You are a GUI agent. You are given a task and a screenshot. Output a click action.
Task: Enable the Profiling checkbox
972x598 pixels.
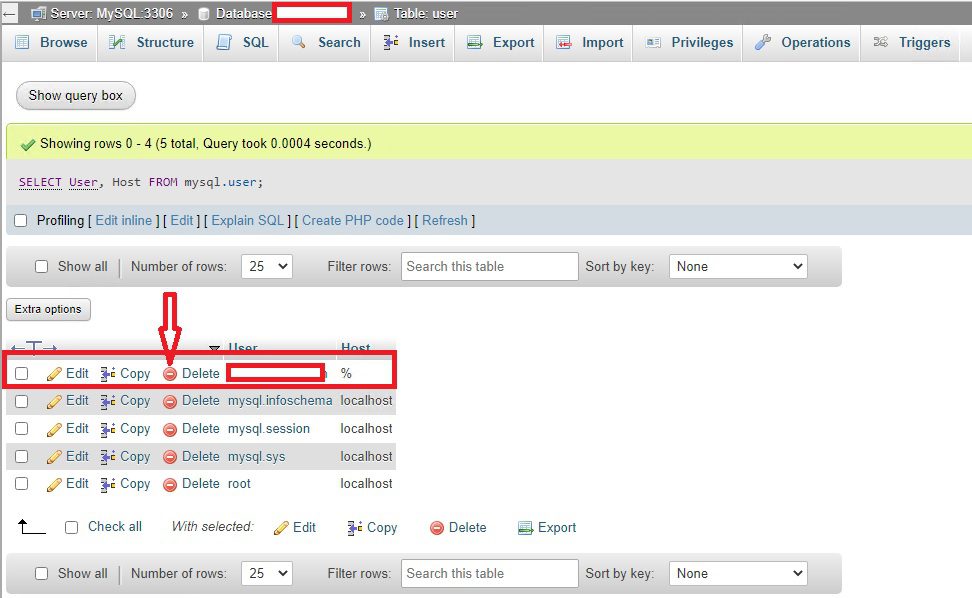20,220
